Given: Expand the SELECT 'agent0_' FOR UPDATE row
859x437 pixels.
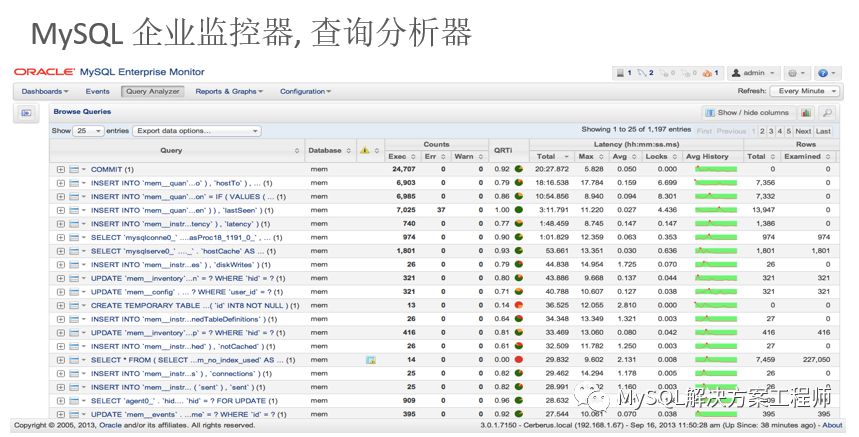Looking at the screenshot, I should tap(61, 401).
